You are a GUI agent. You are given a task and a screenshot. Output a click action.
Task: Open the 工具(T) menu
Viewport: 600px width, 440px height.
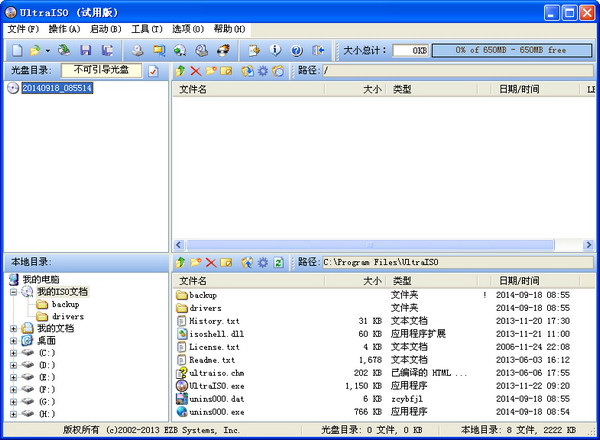(147, 29)
